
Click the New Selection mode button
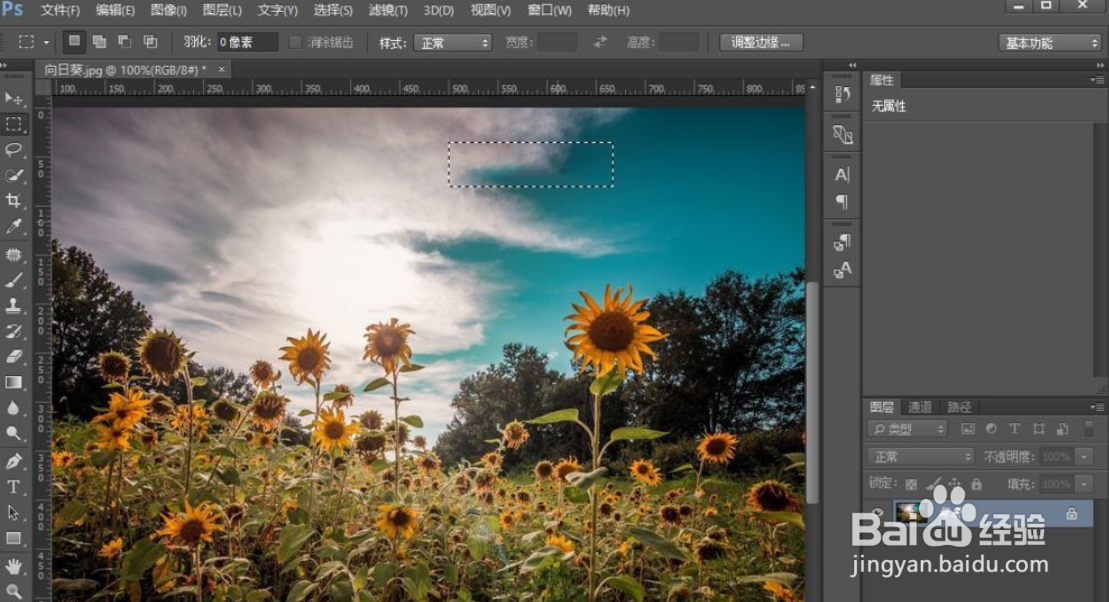(74, 42)
